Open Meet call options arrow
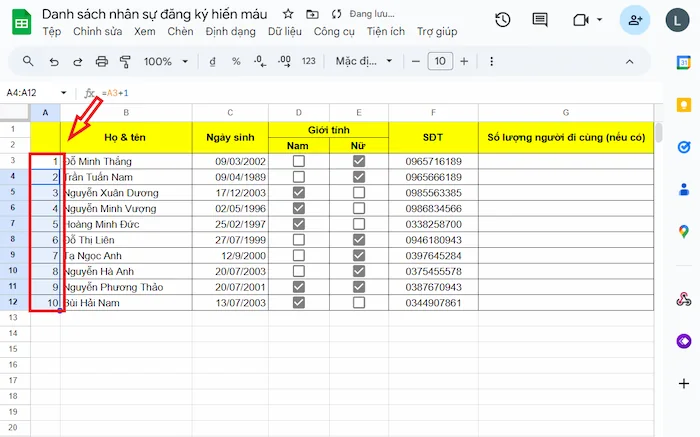The width and height of the screenshot is (700, 437). (x=600, y=20)
